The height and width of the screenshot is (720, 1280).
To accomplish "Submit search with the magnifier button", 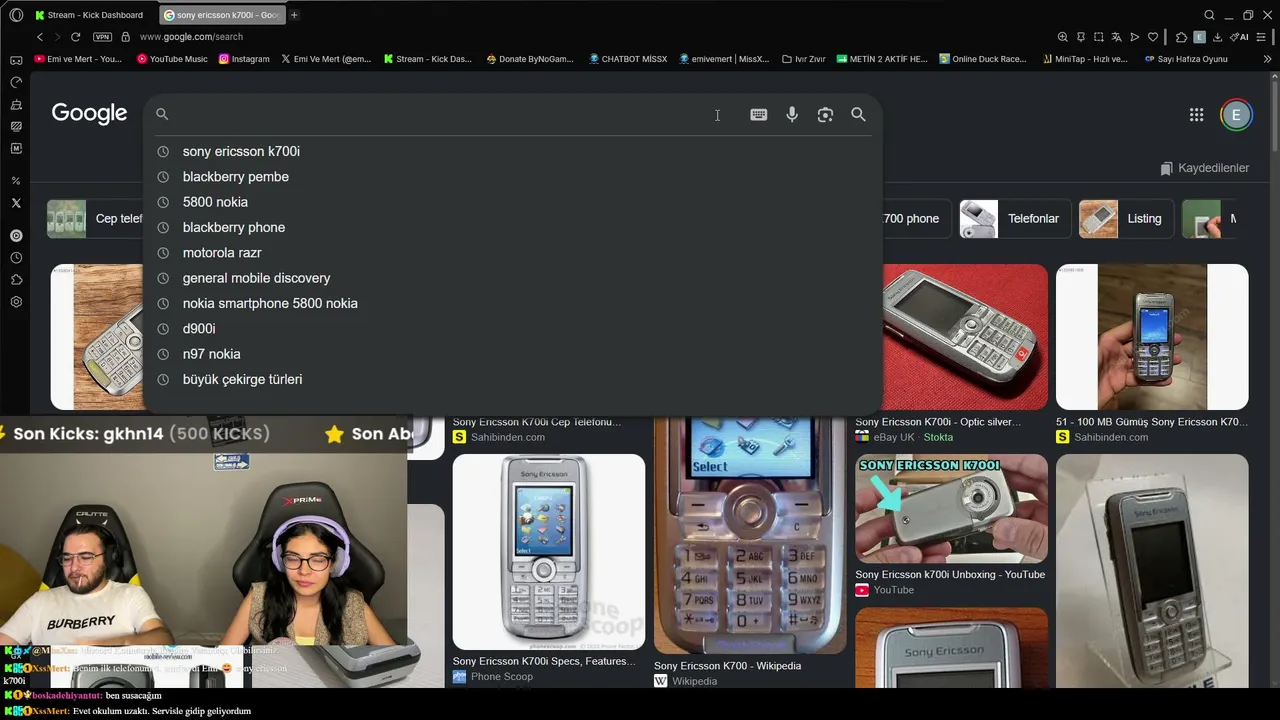I will [x=858, y=115].
